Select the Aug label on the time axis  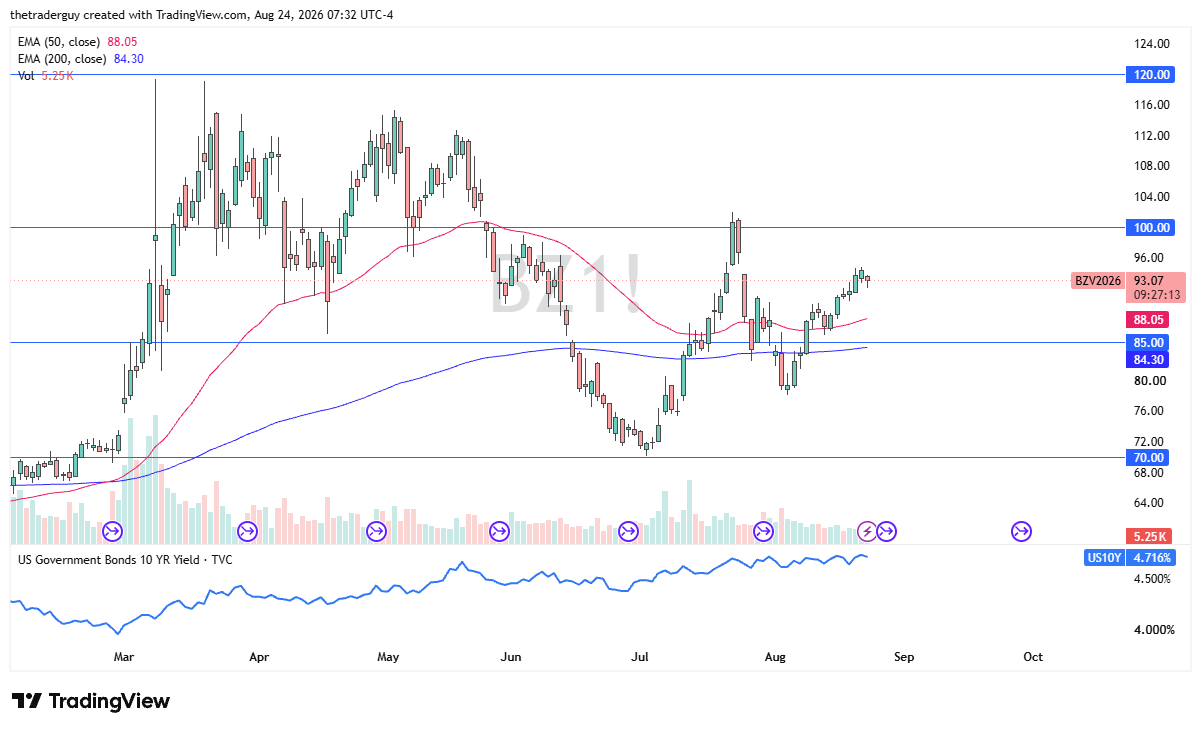coord(775,657)
